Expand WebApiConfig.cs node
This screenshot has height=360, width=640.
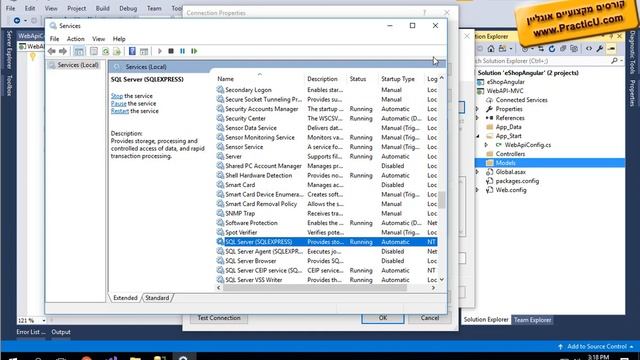point(486,145)
